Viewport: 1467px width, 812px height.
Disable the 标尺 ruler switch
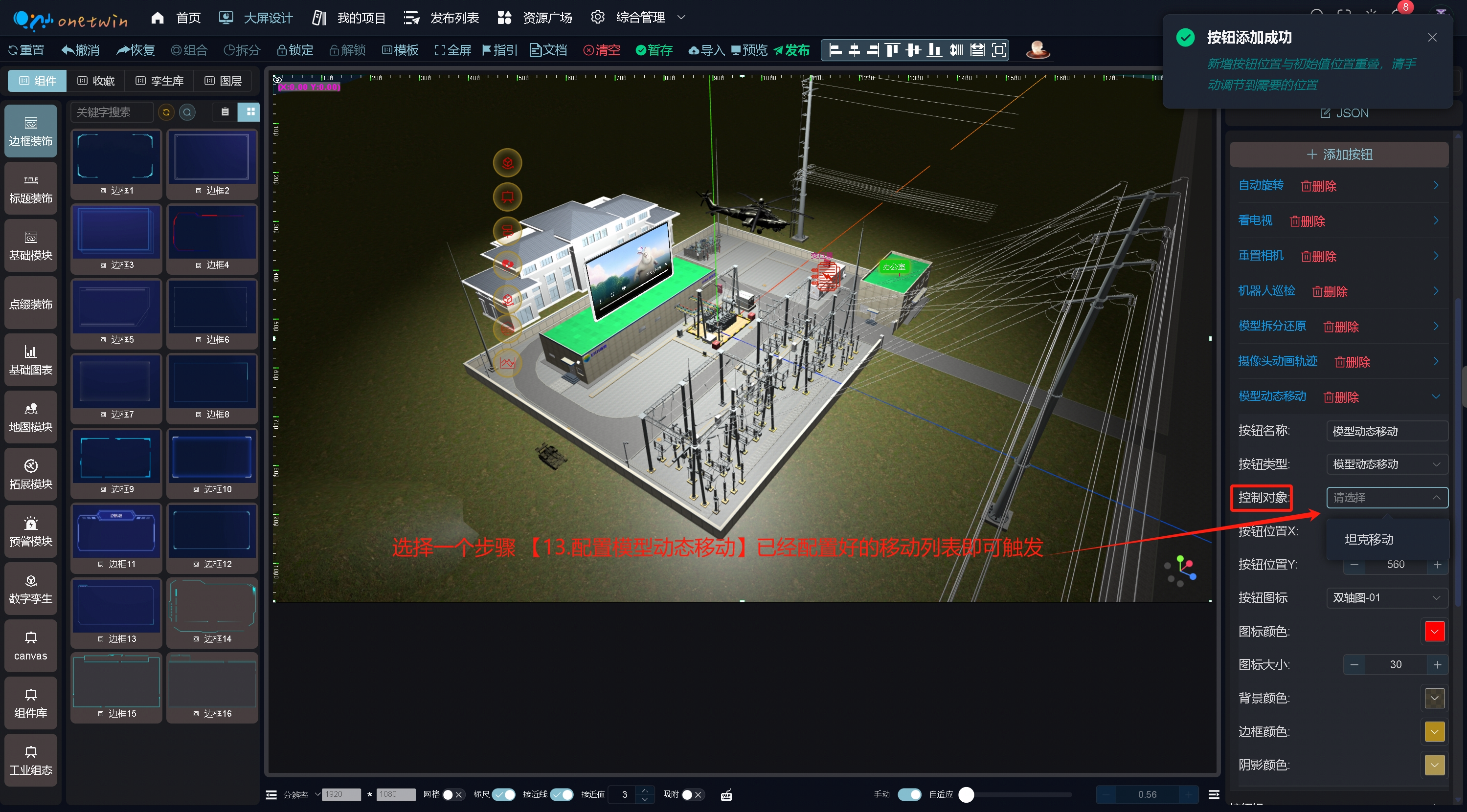pyautogui.click(x=503, y=795)
